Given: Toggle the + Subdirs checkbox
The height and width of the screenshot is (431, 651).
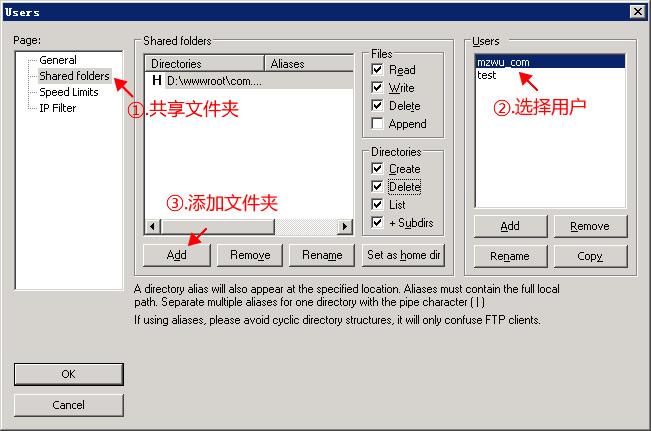Looking at the screenshot, I should (377, 223).
